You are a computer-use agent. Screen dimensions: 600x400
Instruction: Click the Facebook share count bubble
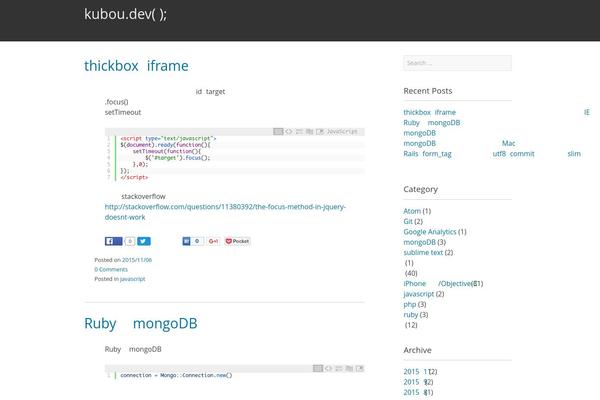(x=130, y=241)
